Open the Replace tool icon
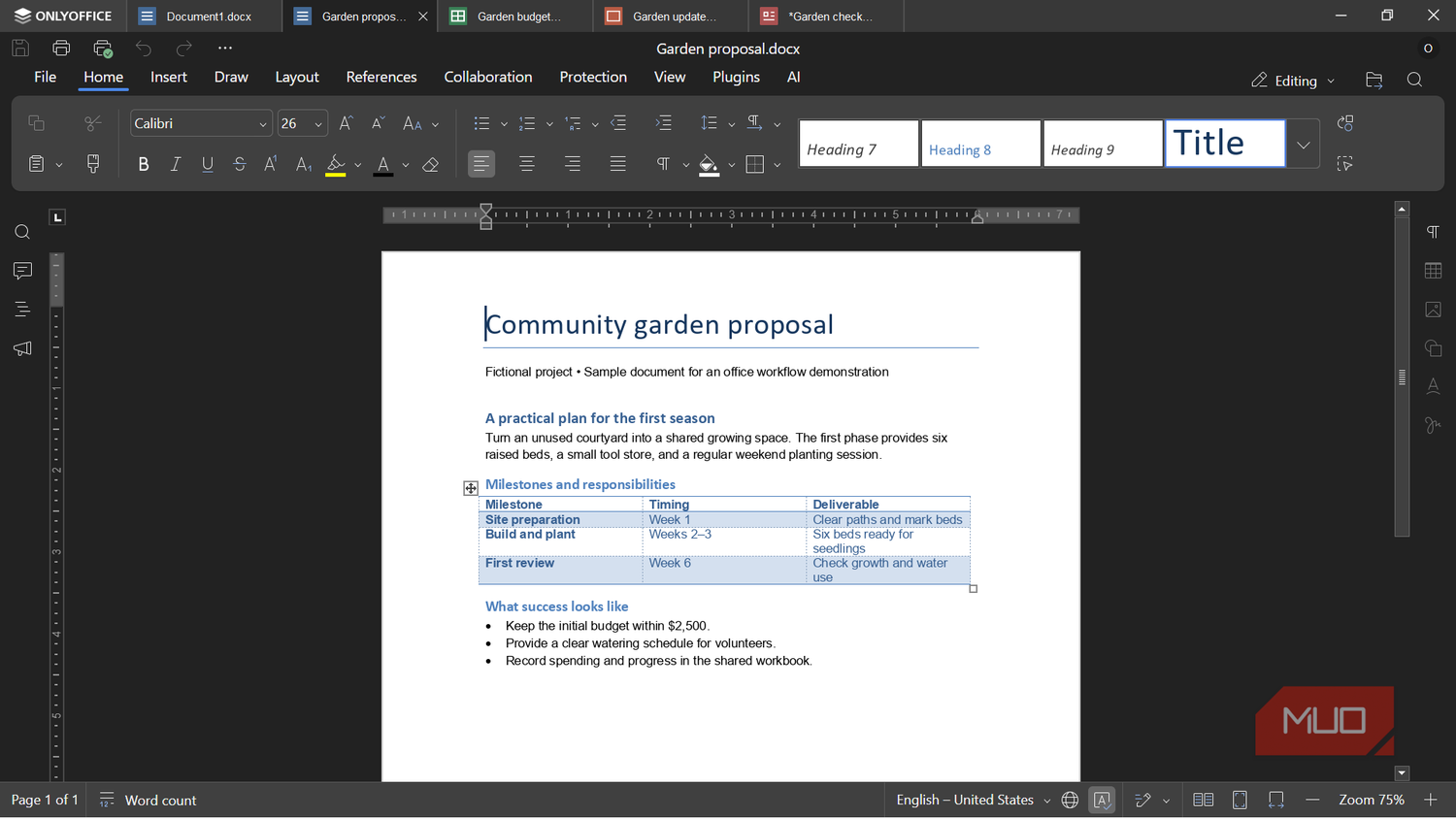 [x=1345, y=123]
